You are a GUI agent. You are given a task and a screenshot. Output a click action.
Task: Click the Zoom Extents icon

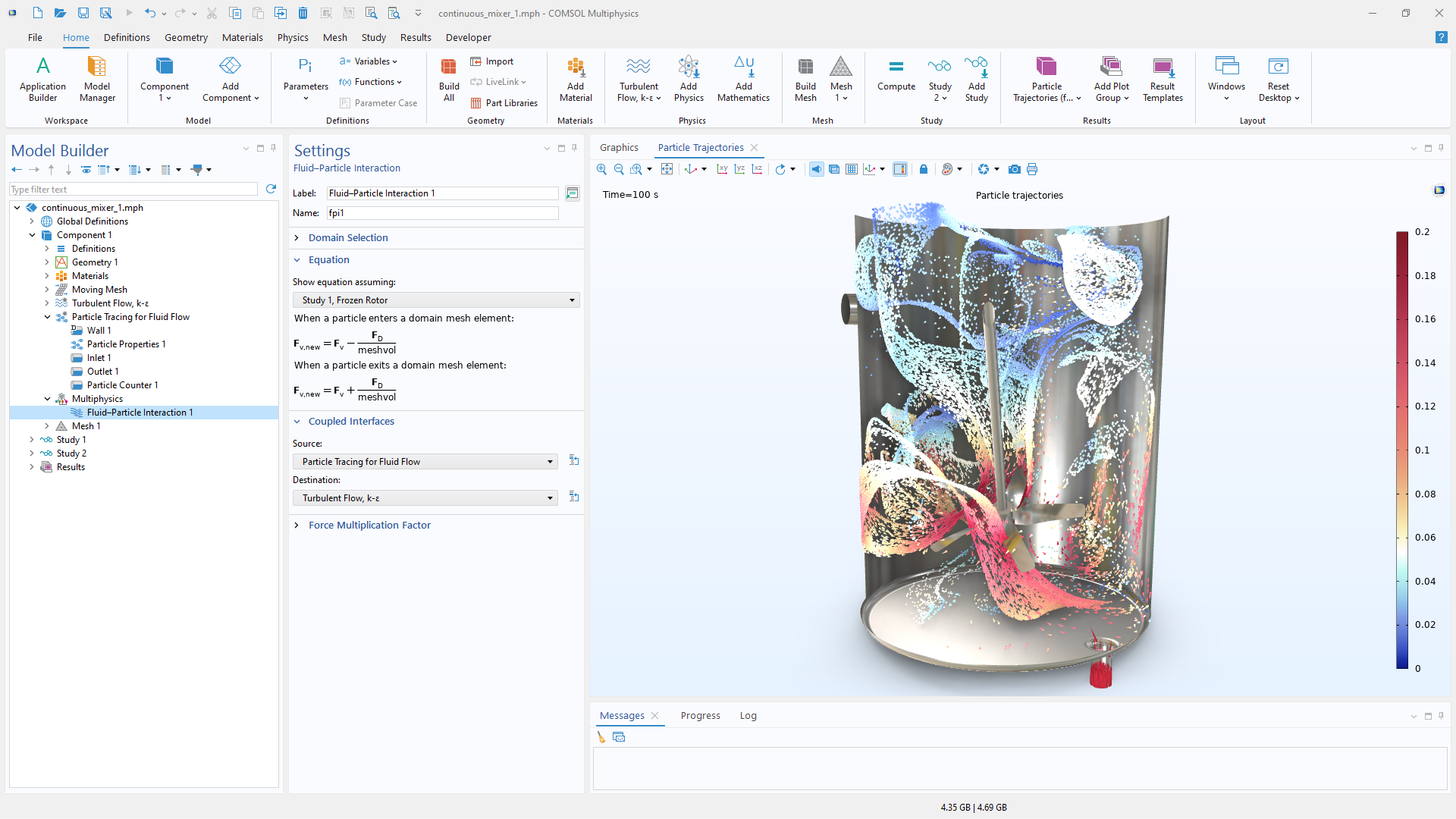[x=667, y=169]
